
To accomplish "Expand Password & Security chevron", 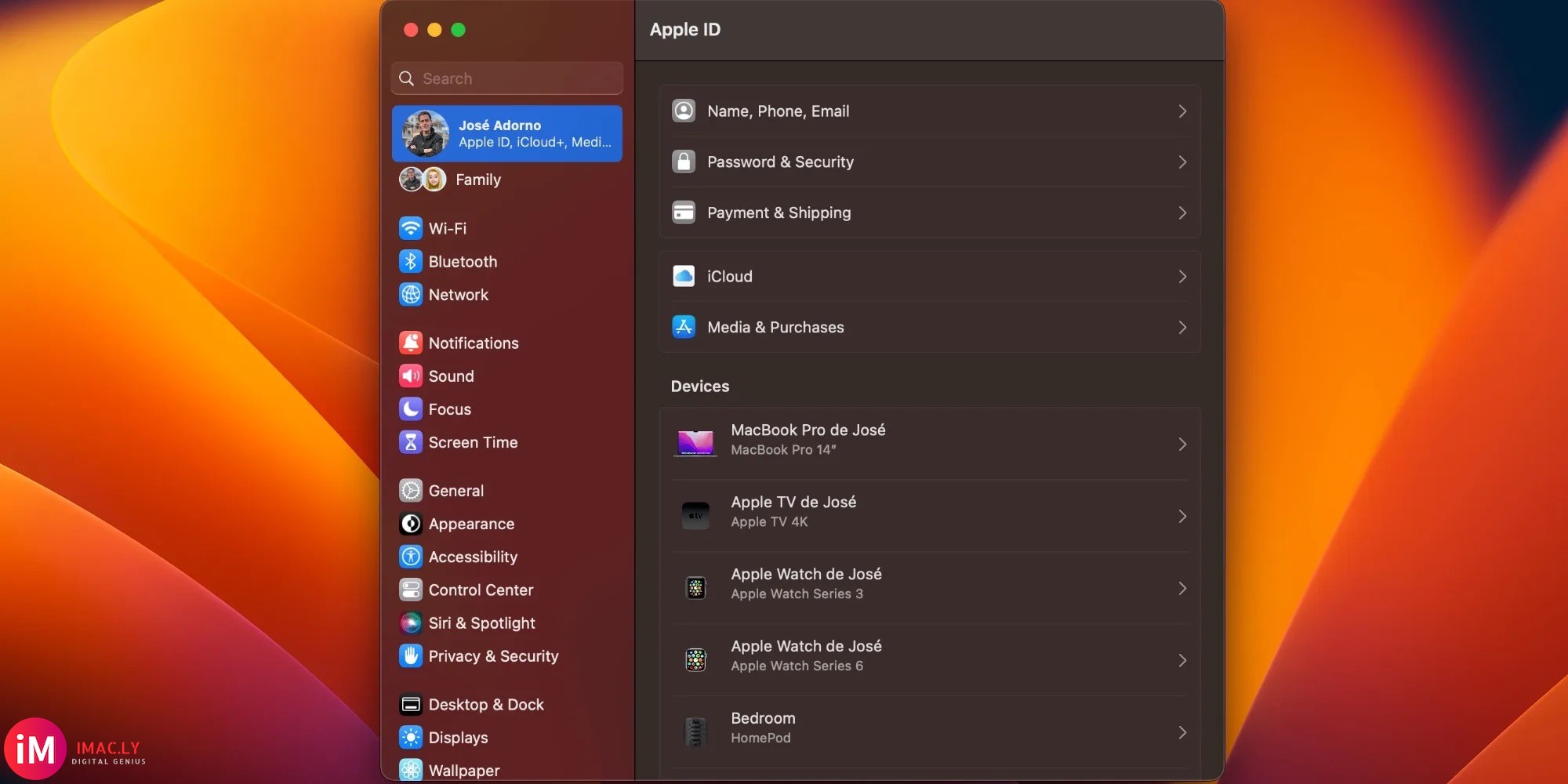I will pyautogui.click(x=1182, y=162).
